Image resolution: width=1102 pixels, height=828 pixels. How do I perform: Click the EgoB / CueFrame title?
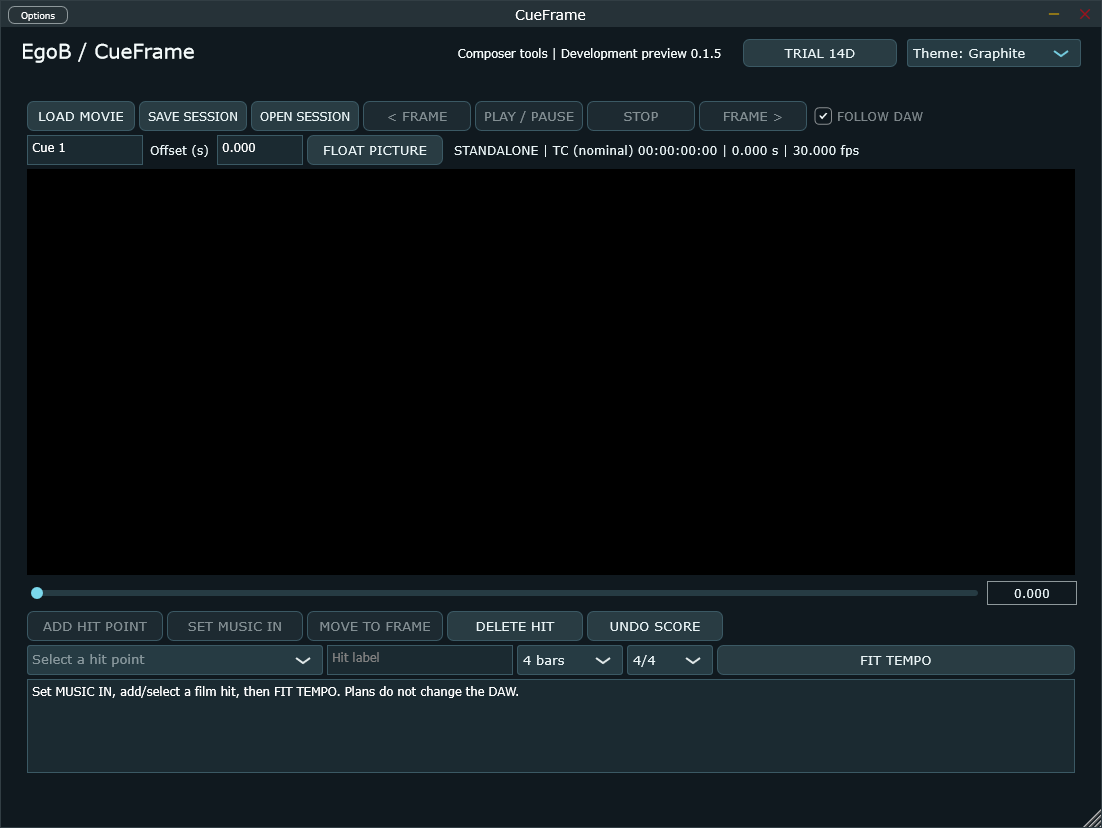coord(108,52)
